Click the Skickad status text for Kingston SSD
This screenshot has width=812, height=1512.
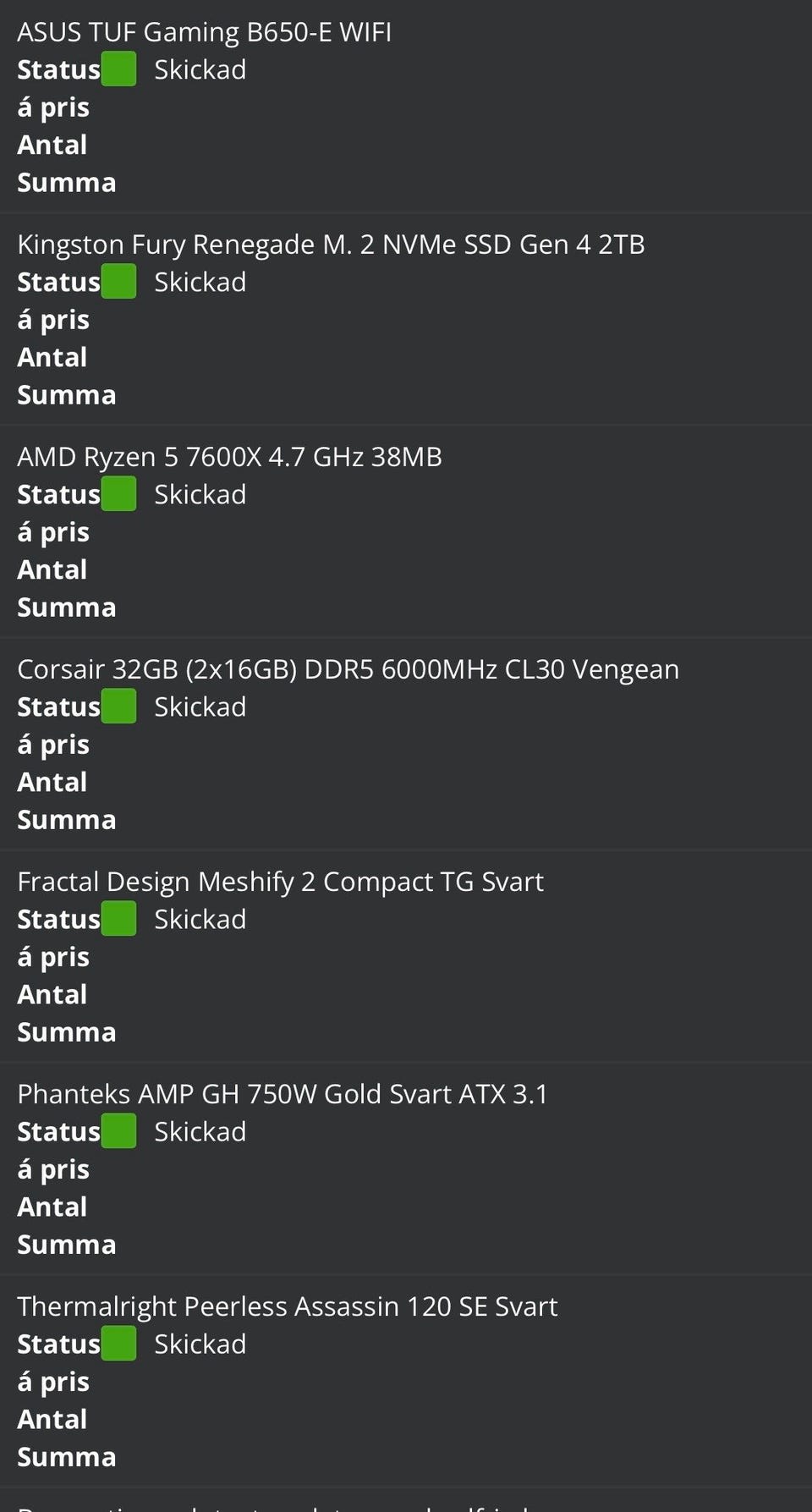coord(200,282)
